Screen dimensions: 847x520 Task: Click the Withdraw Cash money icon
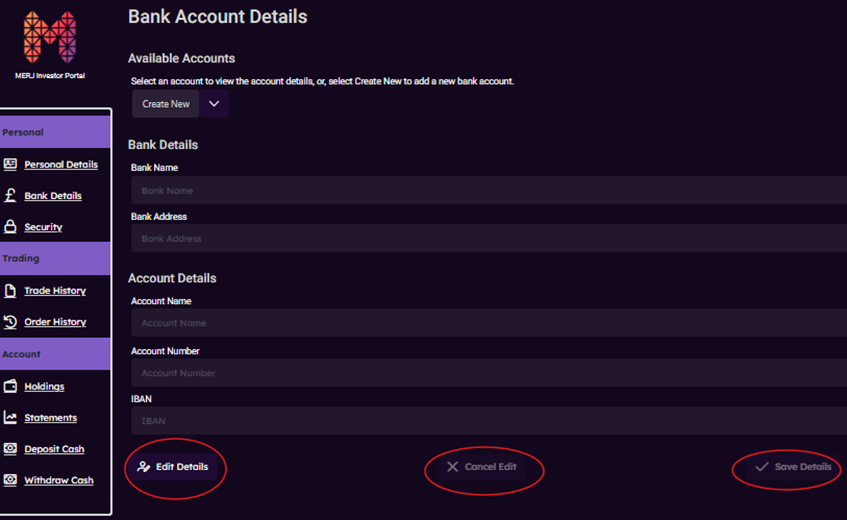(10, 480)
